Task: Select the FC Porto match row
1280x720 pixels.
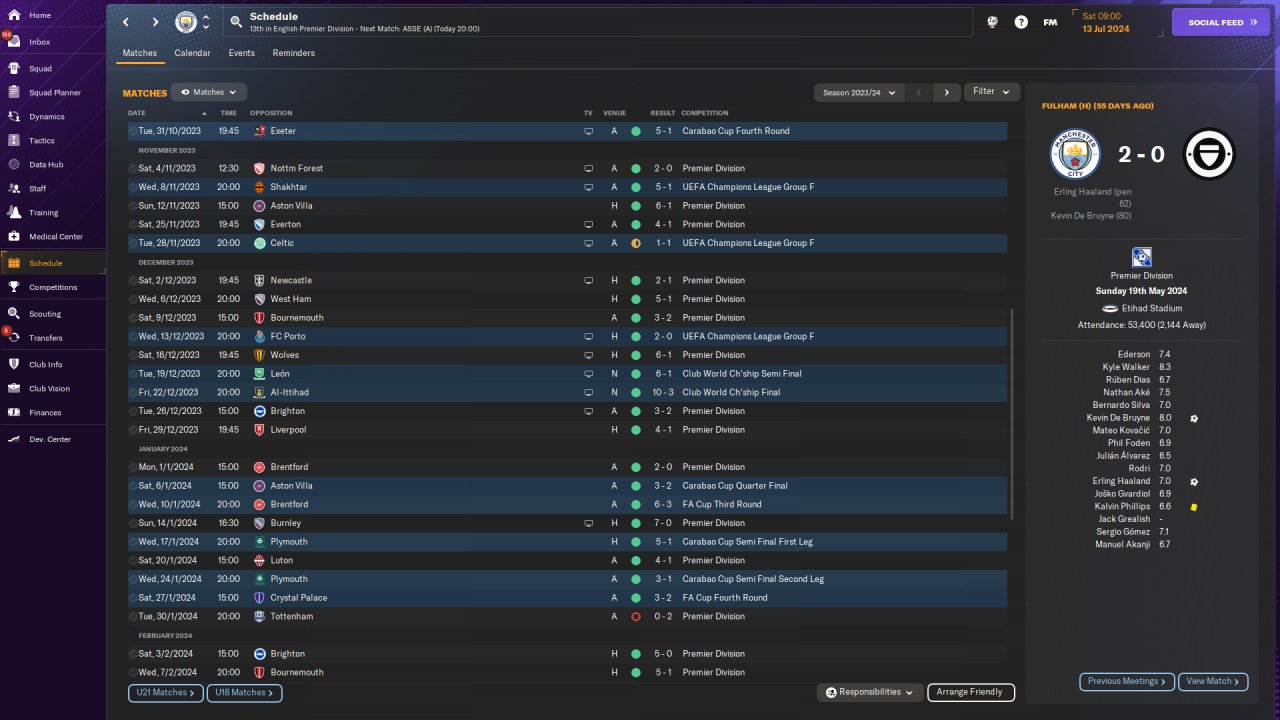Action: (x=567, y=337)
